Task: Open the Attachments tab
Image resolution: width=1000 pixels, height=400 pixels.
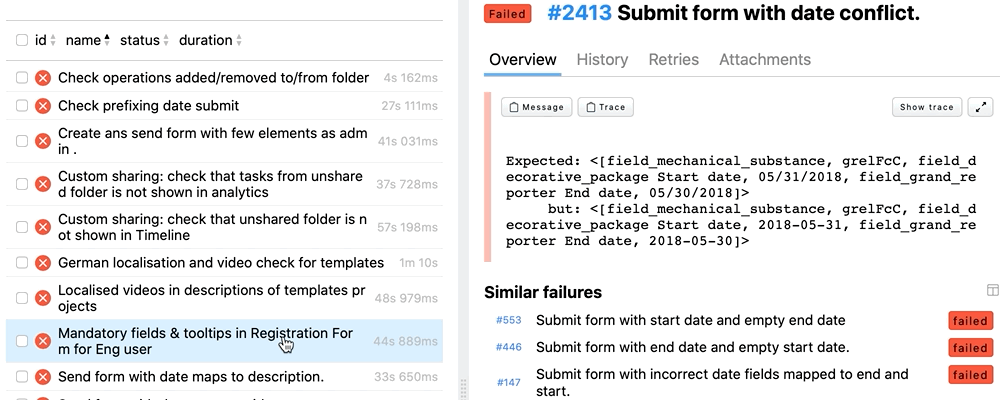Action: (x=765, y=60)
